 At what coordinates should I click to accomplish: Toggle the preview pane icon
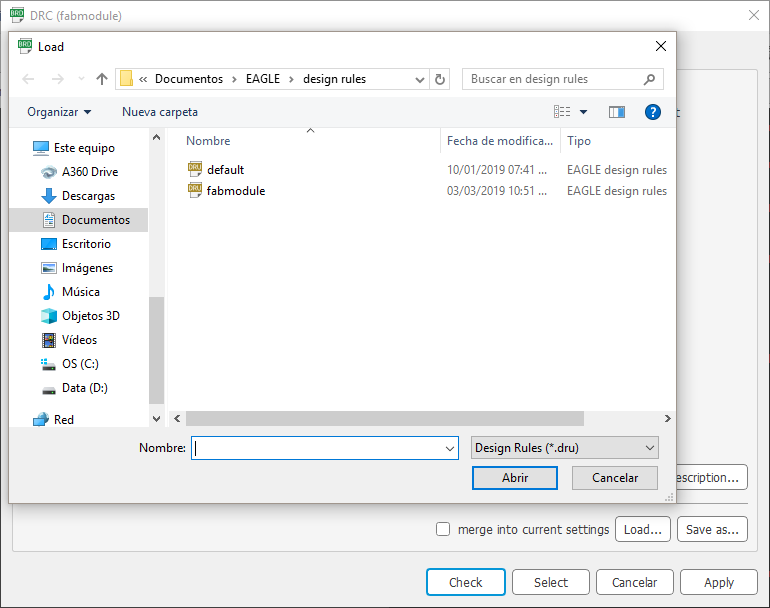(617, 112)
